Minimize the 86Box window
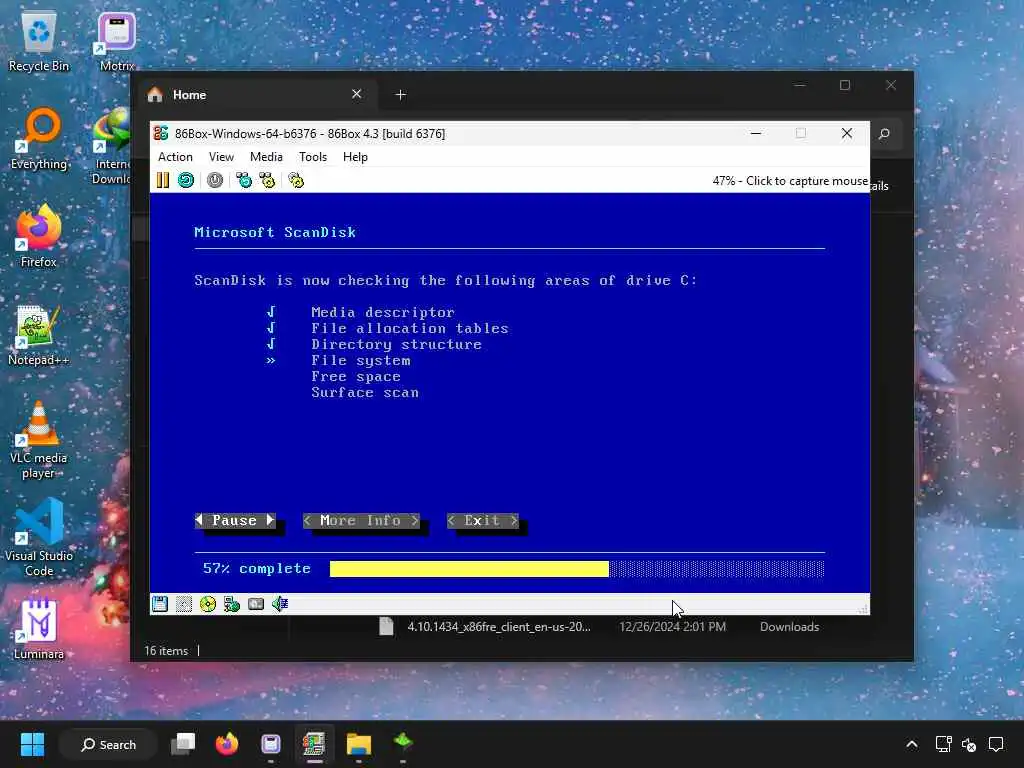Screen dimensions: 1024x768 [756, 133]
